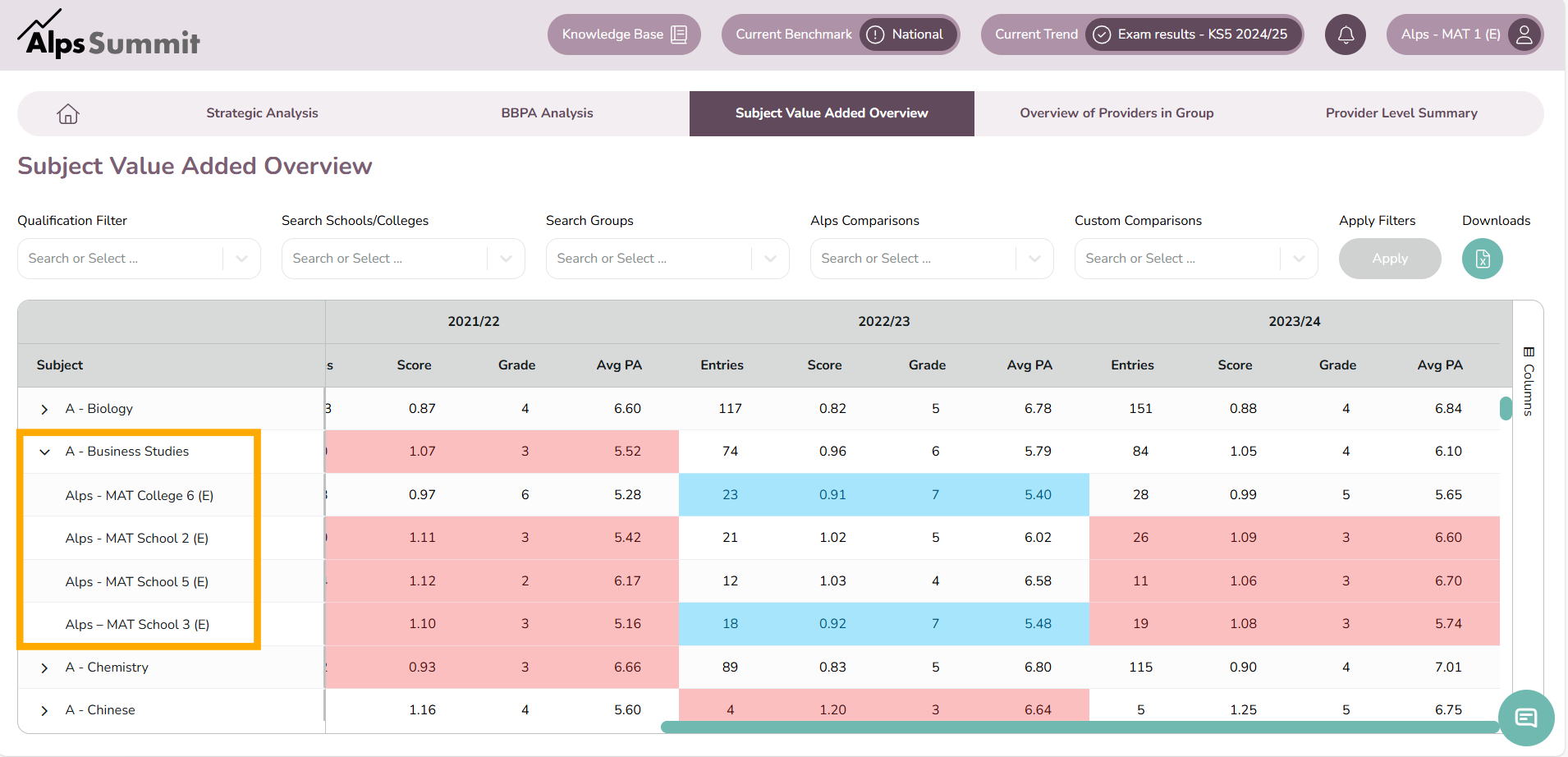1568x757 pixels.
Task: Collapse the A - Business Studies row
Action: point(44,452)
